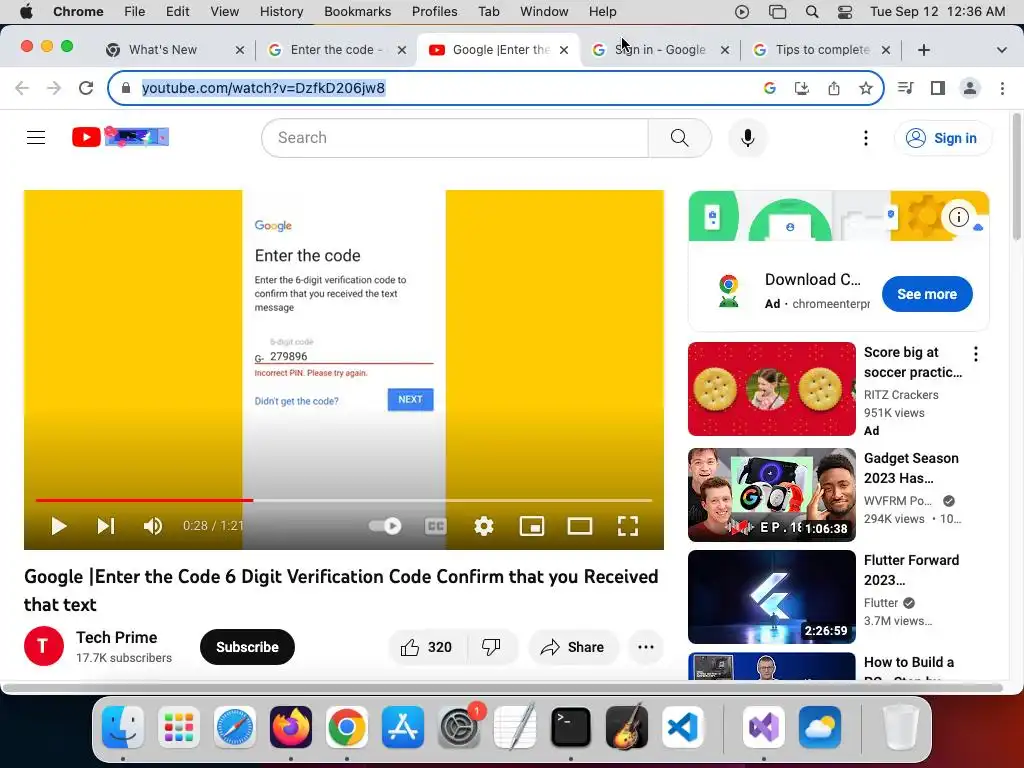Switch to theater mode
The width and height of the screenshot is (1024, 768).
coord(580,526)
